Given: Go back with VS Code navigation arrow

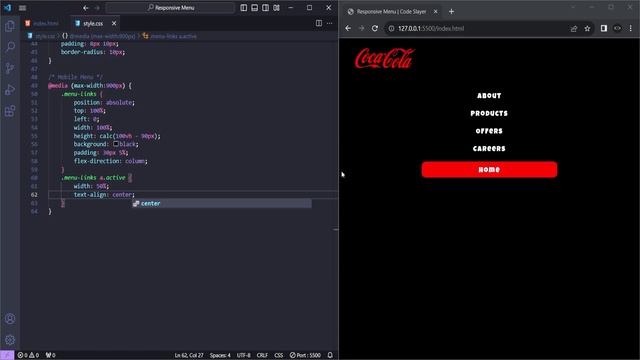Looking at the screenshot, I should pyautogui.click(x=86, y=8).
